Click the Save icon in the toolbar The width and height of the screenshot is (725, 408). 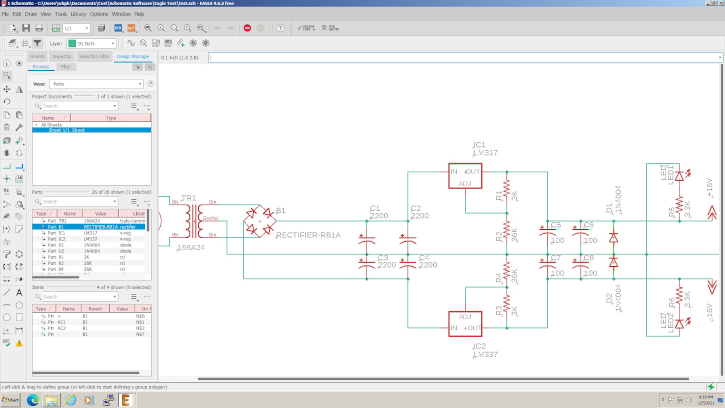click(x=26, y=28)
